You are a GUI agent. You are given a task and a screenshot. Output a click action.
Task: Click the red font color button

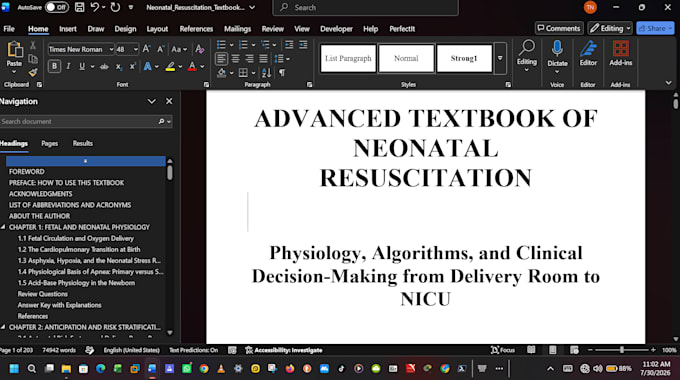[x=192, y=66]
